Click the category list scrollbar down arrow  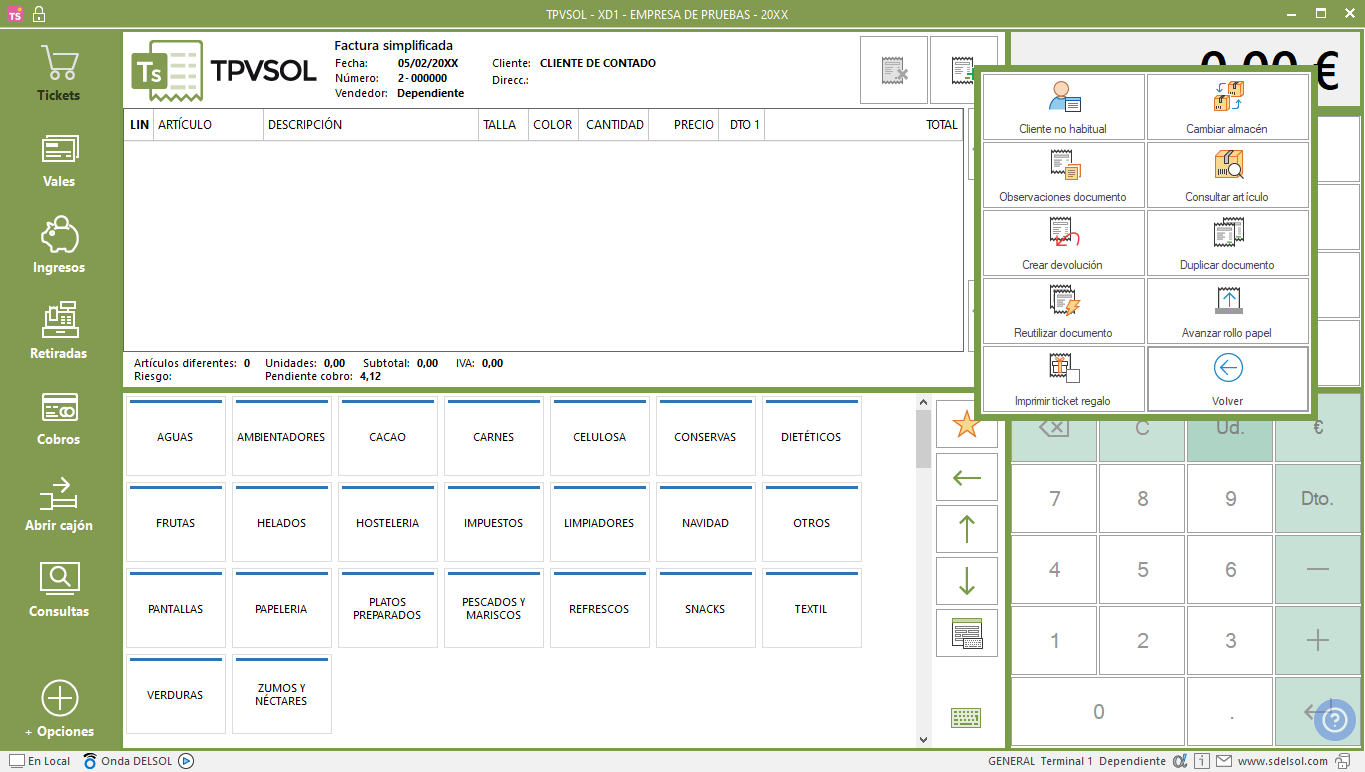[x=923, y=740]
